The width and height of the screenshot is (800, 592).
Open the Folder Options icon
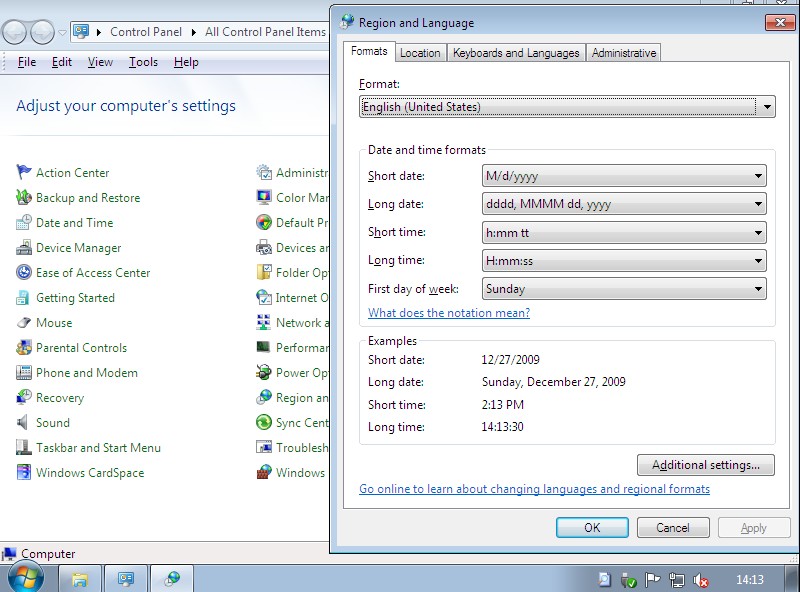click(264, 273)
